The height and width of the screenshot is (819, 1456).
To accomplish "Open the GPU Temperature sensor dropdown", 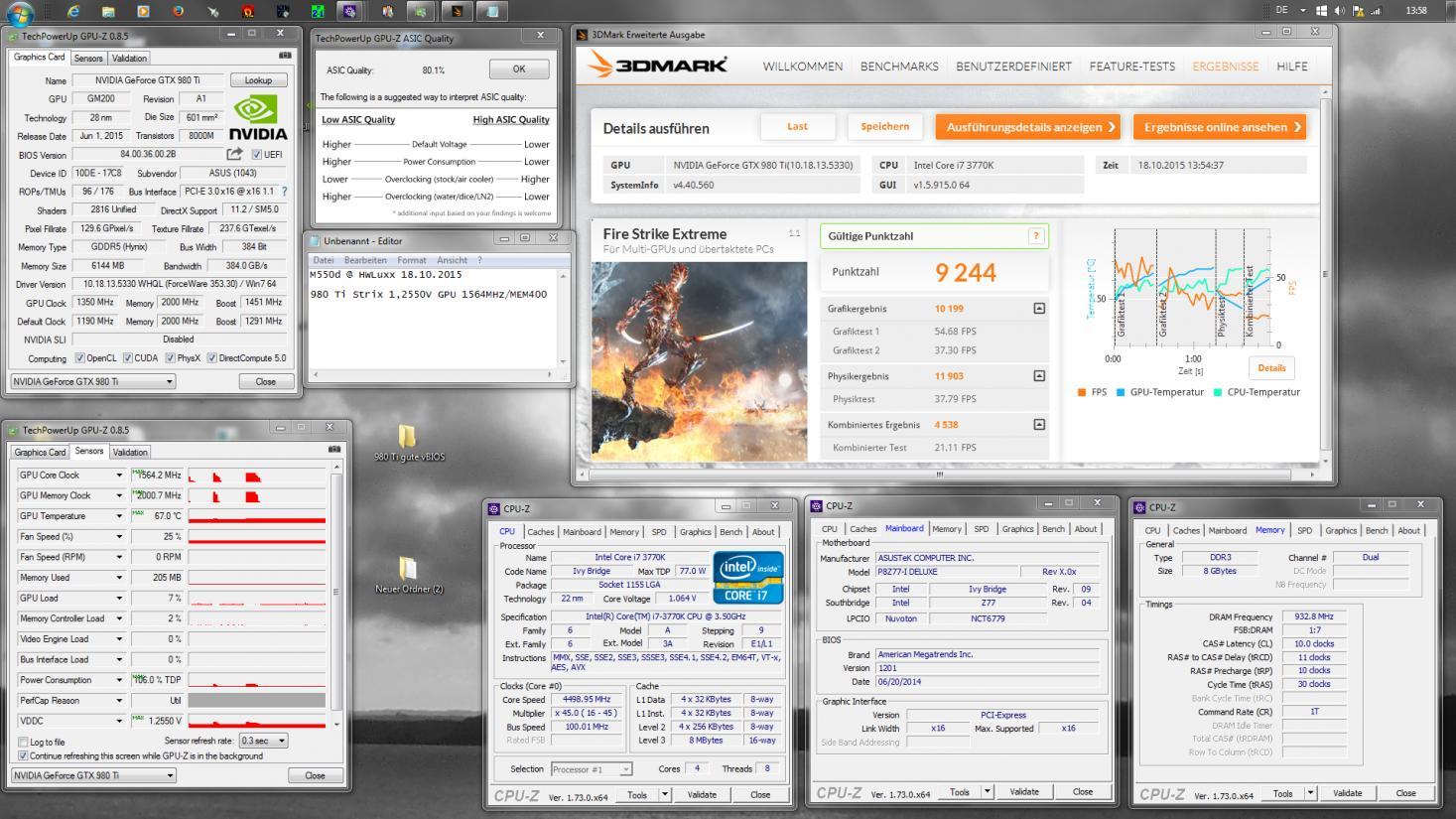I will [x=119, y=516].
